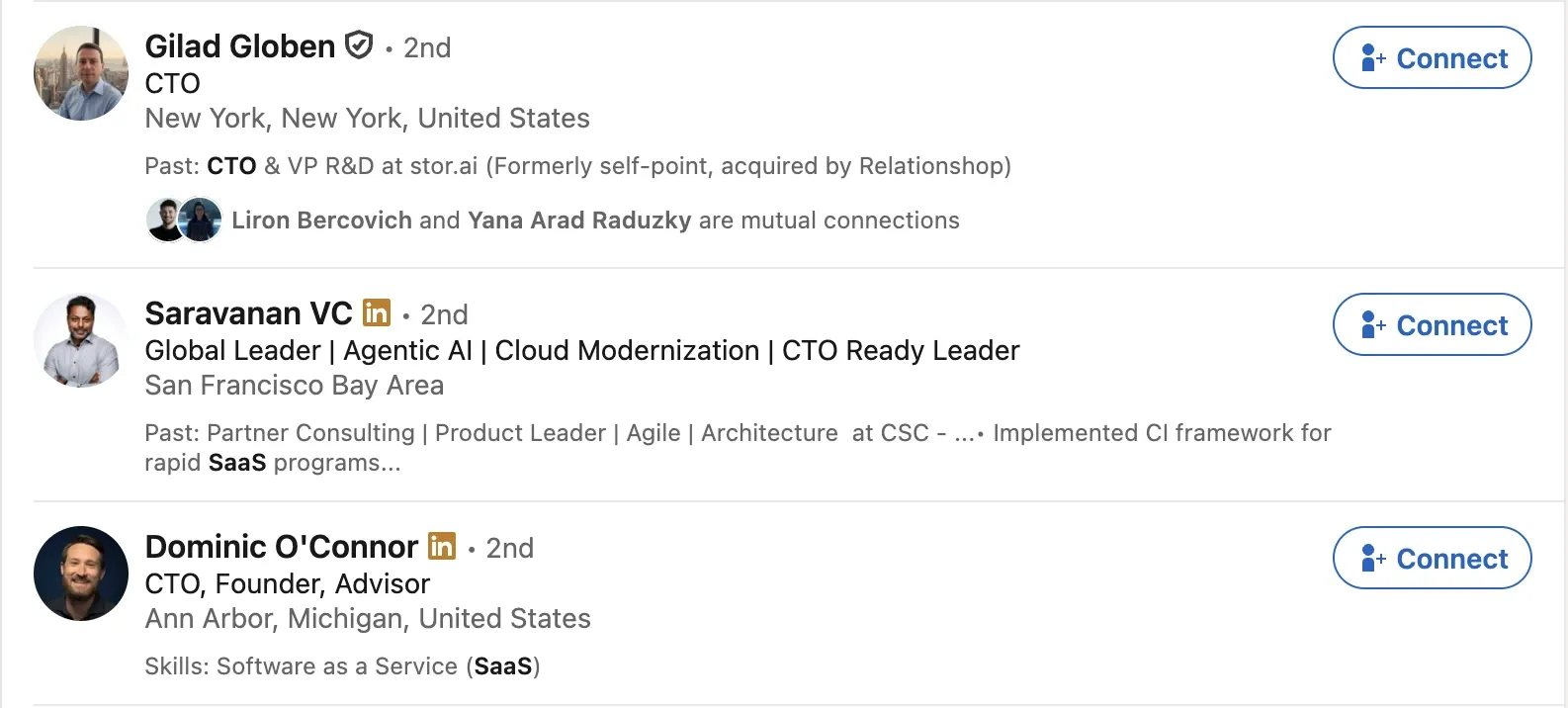
Task: Open Gilad Globen's profile via his name
Action: pos(239,45)
